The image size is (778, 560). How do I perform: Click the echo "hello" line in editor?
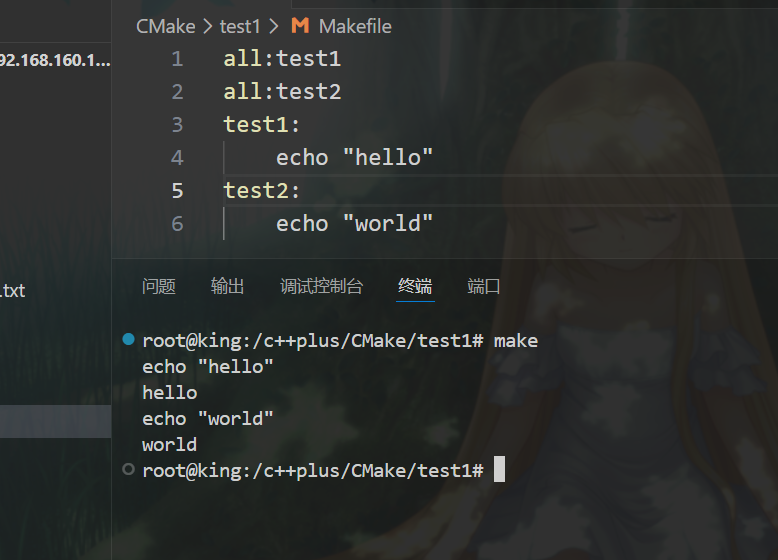coord(354,158)
